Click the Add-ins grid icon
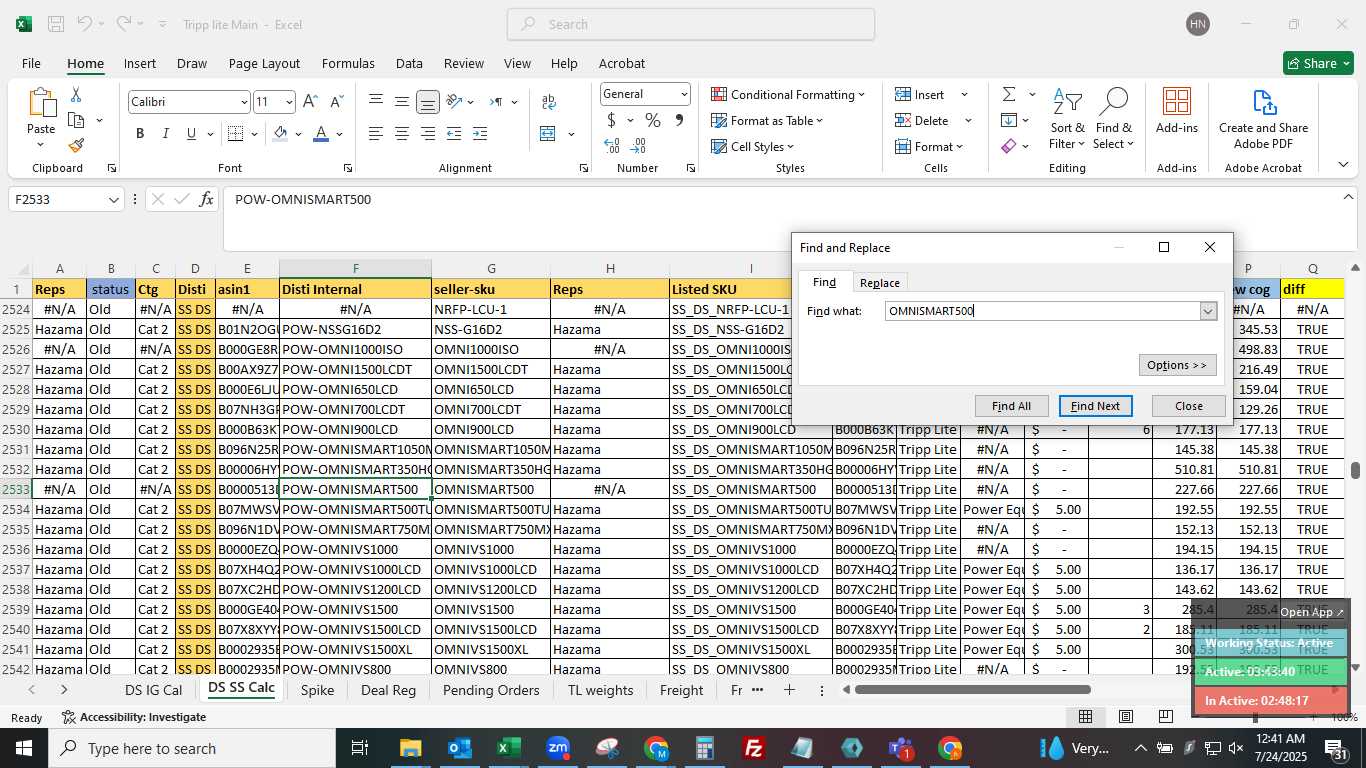 click(1177, 102)
